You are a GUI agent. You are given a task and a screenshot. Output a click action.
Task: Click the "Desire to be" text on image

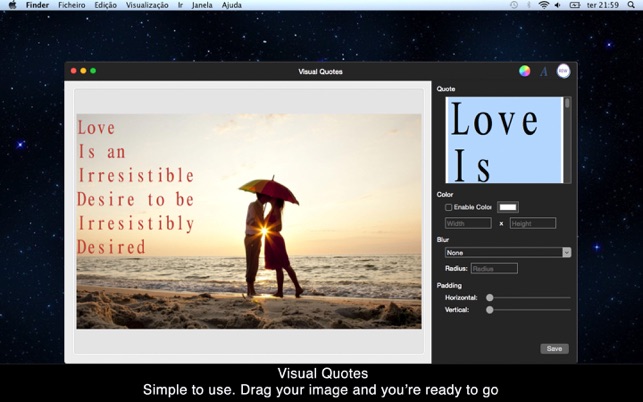coord(136,199)
